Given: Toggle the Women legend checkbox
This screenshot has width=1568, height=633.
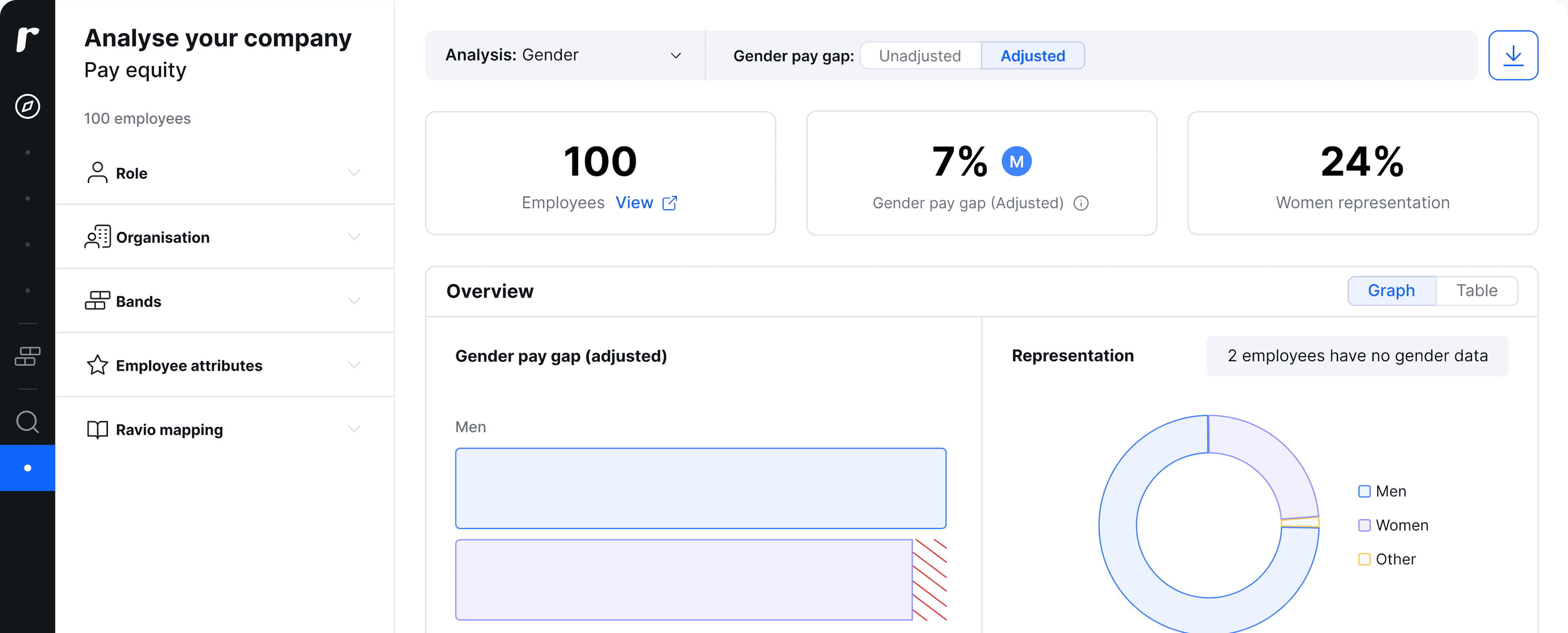Looking at the screenshot, I should point(1364,525).
